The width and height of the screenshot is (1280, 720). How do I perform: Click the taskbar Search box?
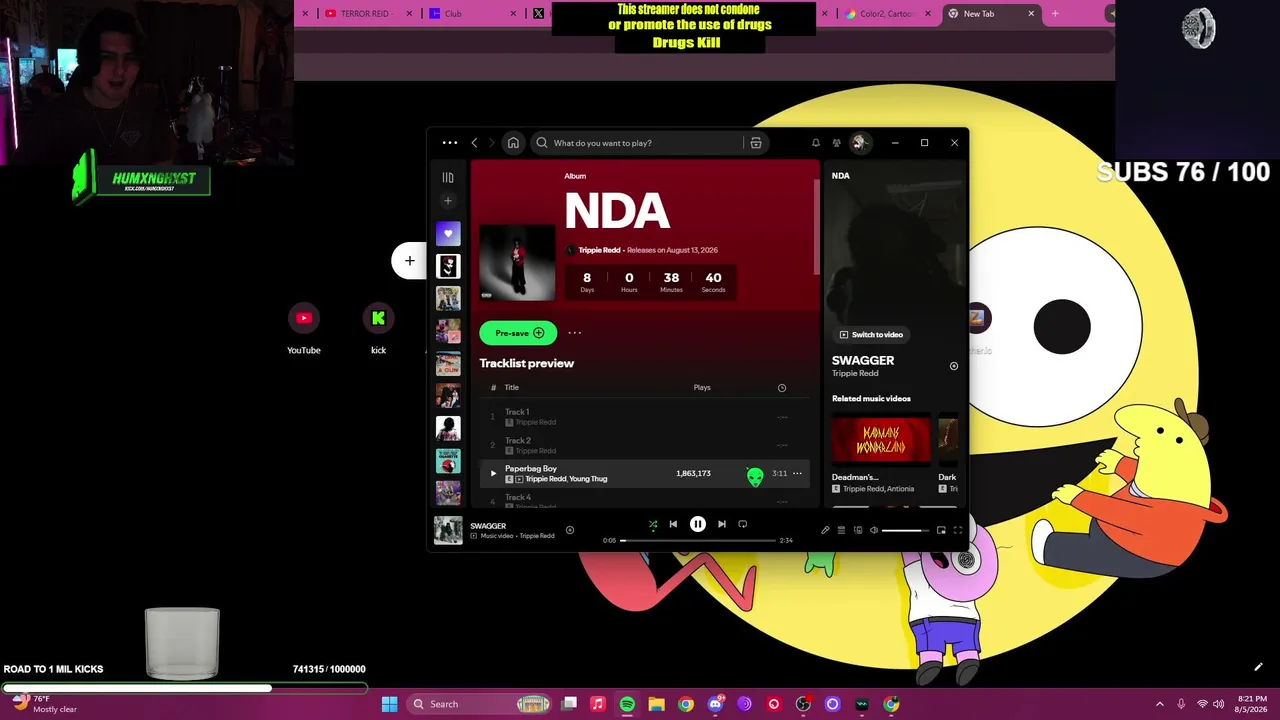click(480, 704)
